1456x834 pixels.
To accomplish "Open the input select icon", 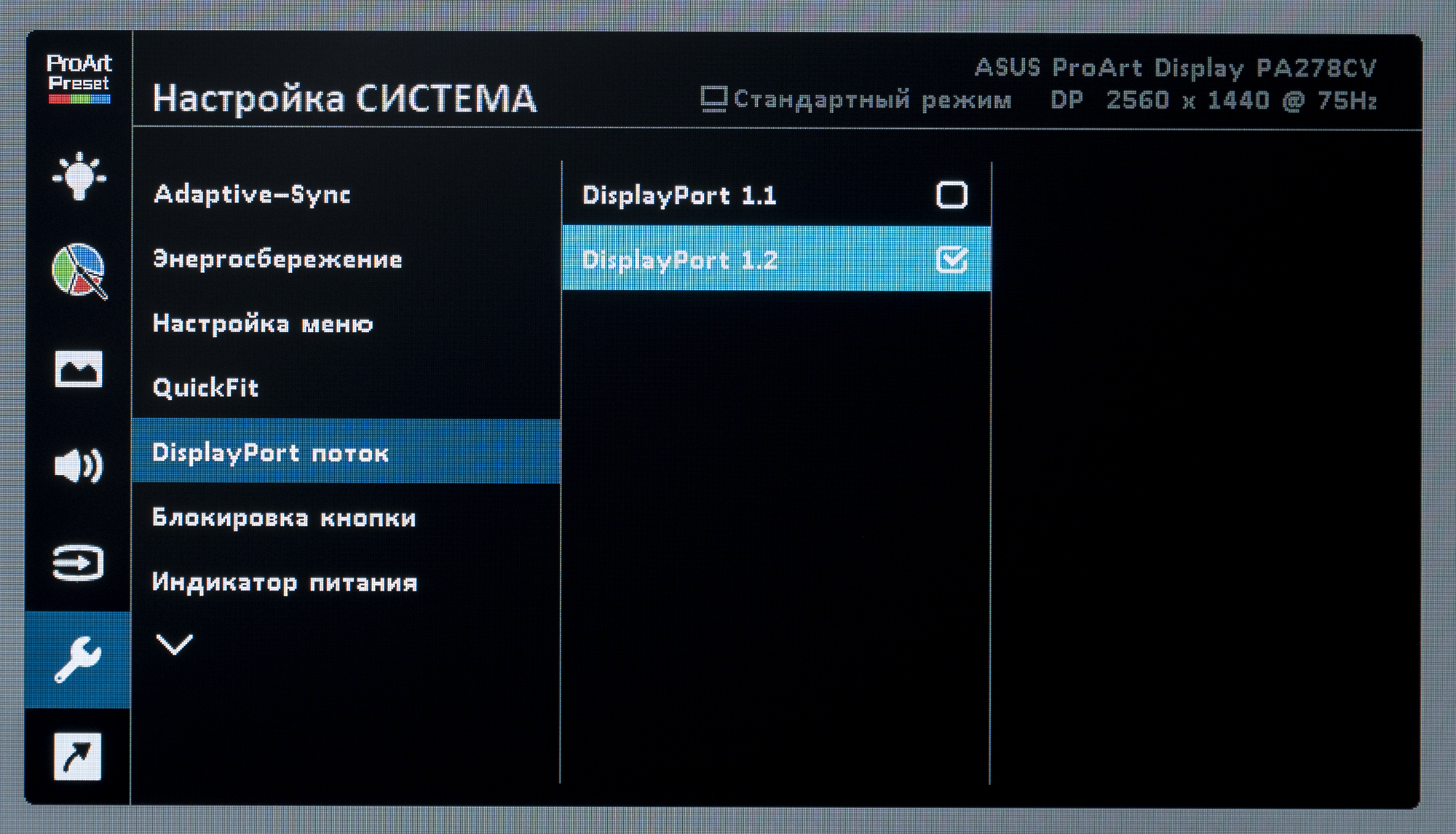I will pyautogui.click(x=79, y=562).
